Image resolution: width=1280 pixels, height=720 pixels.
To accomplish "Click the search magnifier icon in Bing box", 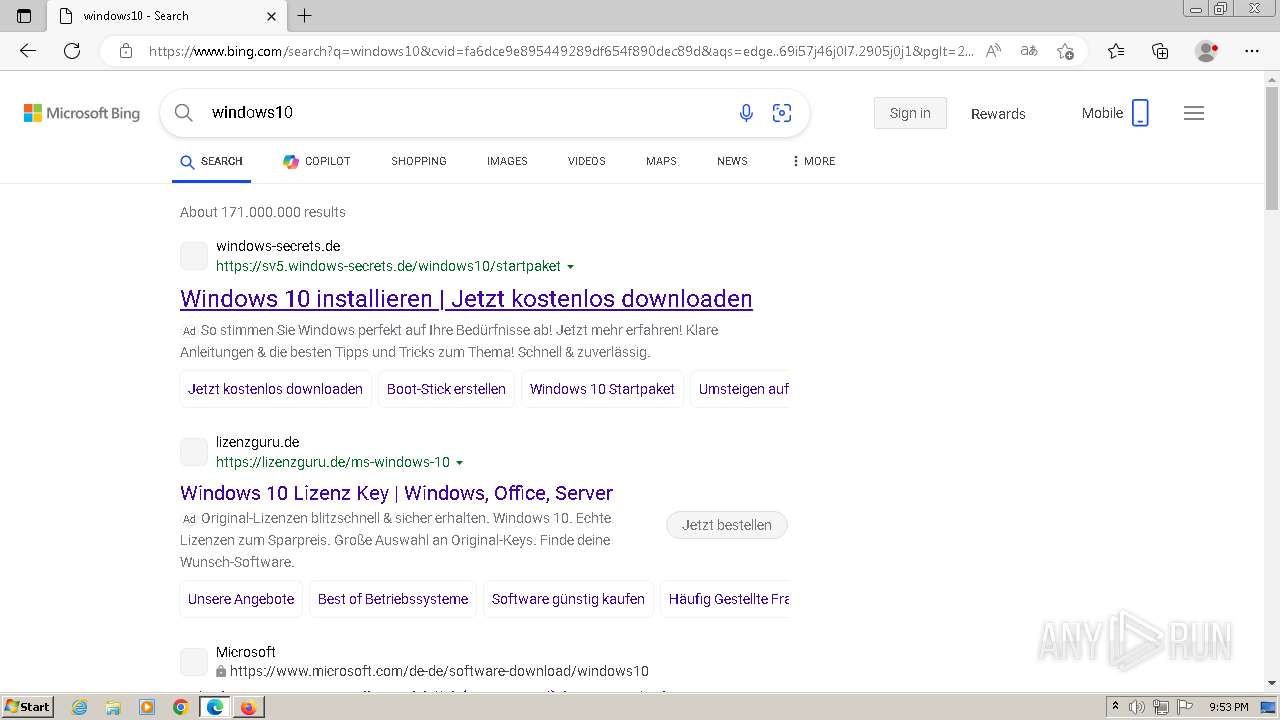I will (184, 113).
